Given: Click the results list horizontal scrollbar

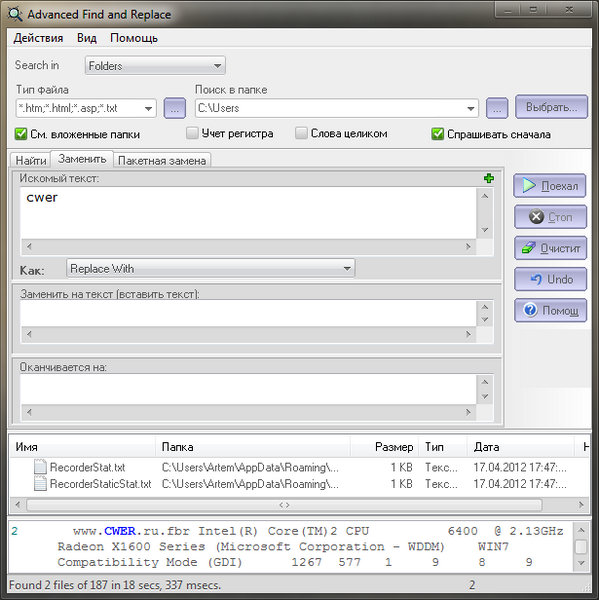Looking at the screenshot, I should point(284,505).
